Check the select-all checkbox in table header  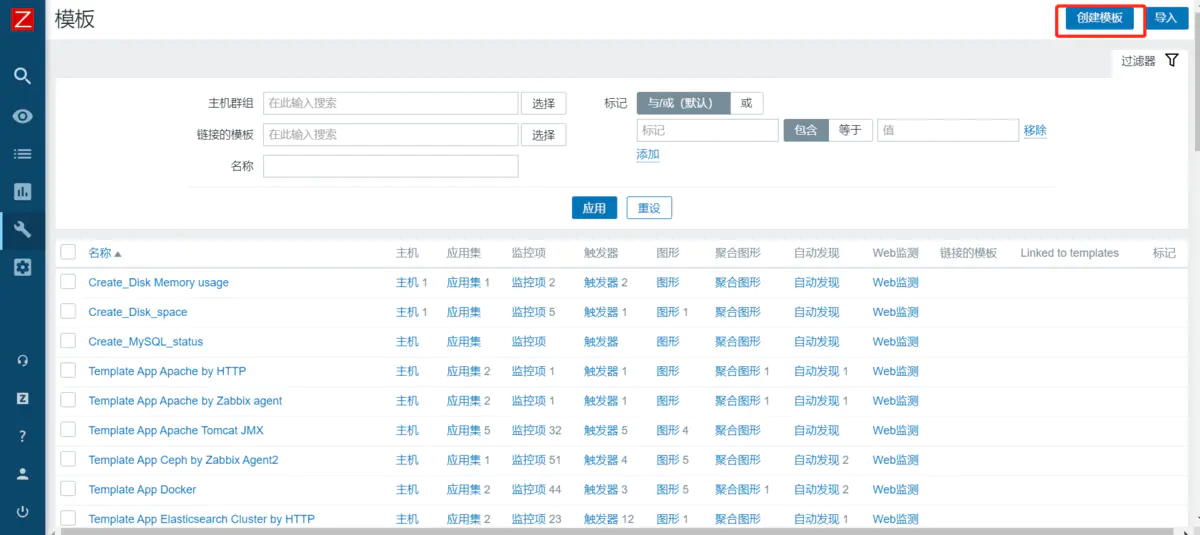(x=68, y=252)
